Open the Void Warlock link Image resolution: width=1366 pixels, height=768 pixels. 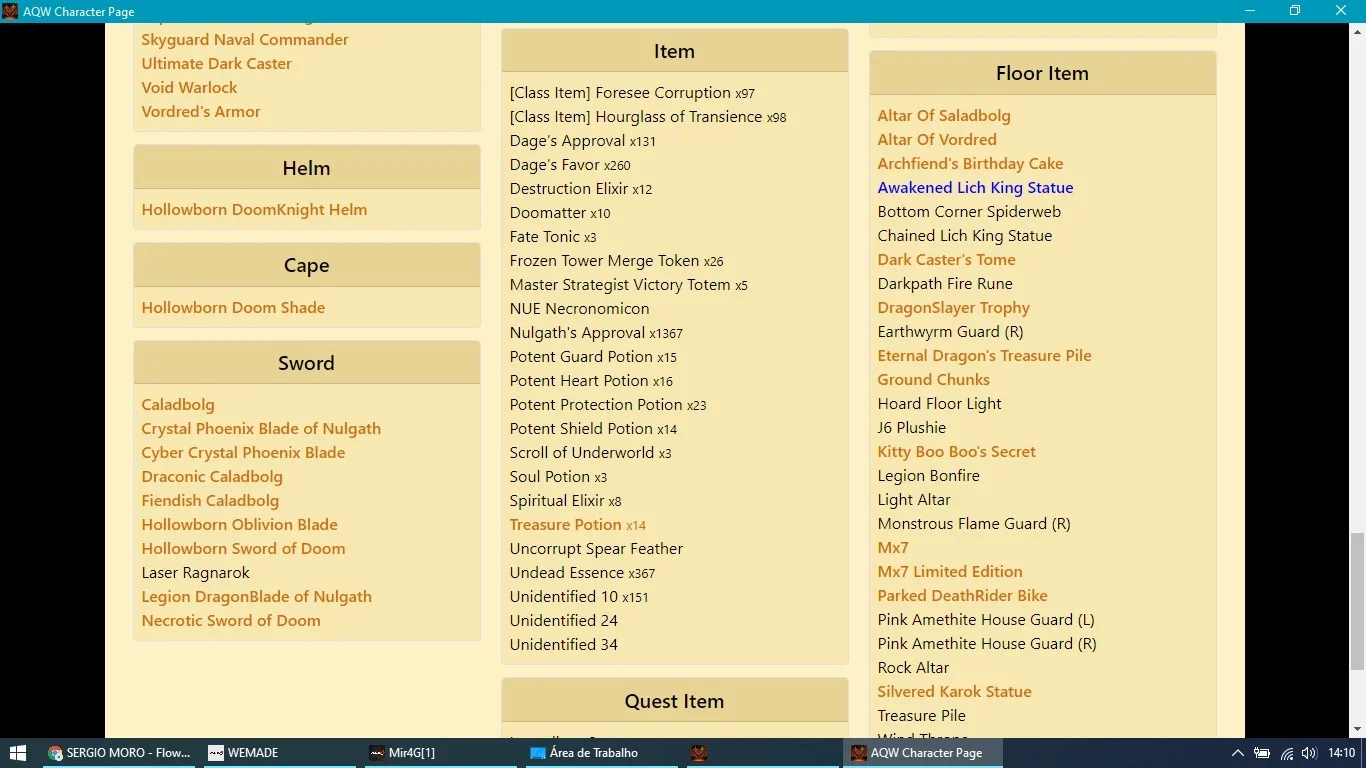click(x=189, y=88)
